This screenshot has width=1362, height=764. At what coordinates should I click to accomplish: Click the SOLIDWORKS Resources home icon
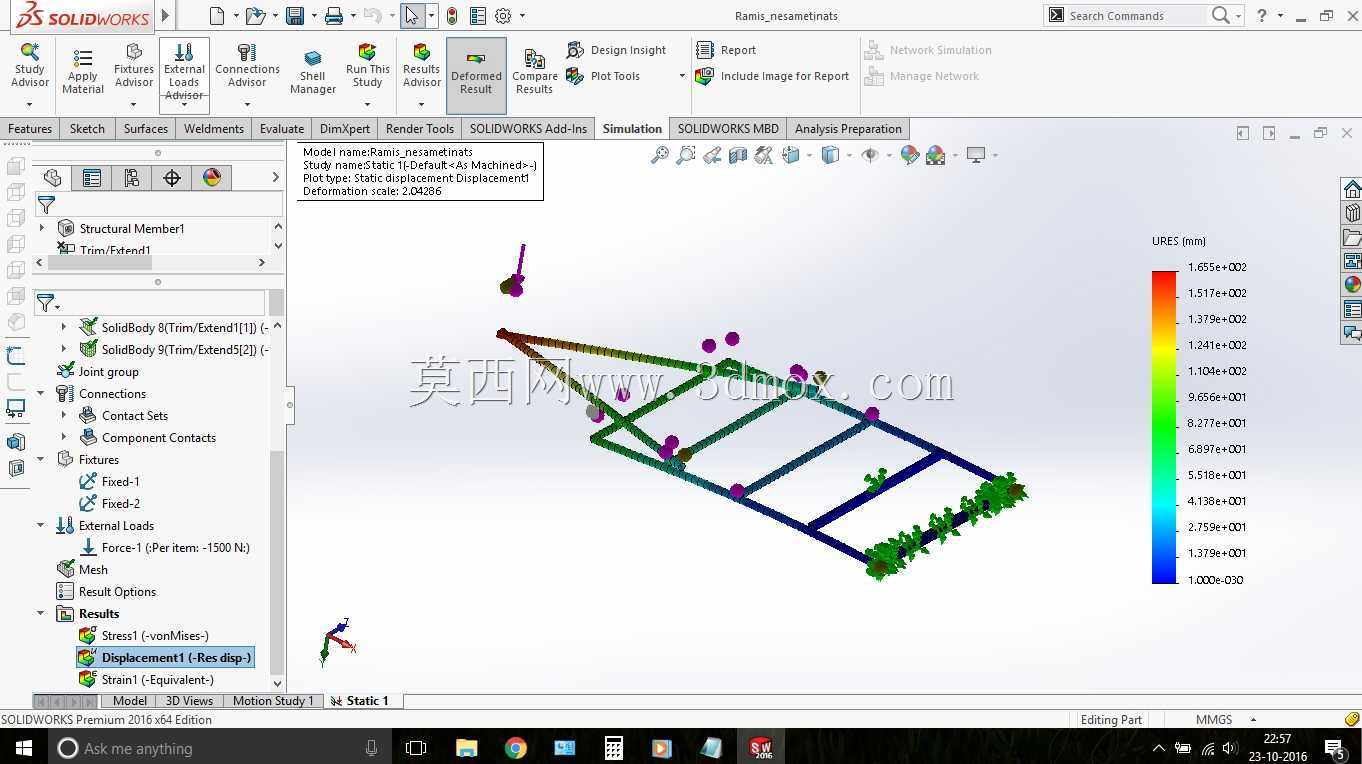[1352, 189]
